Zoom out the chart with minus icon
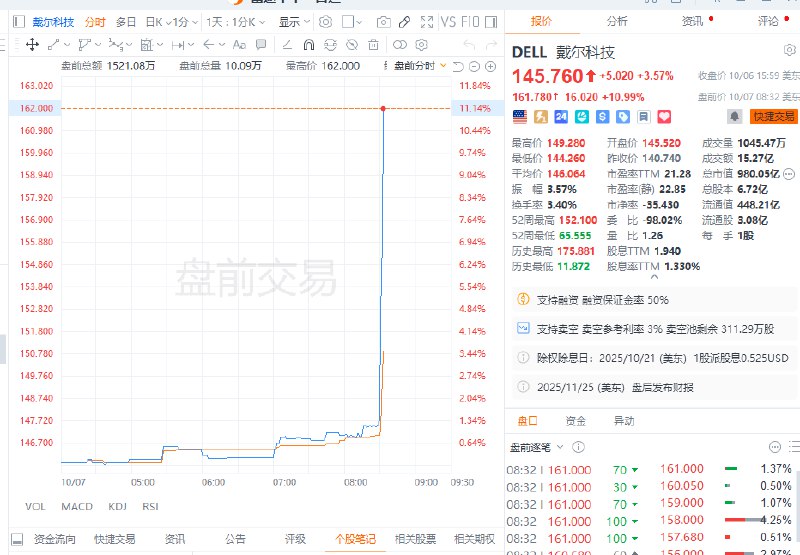800x555 pixels. point(474,66)
